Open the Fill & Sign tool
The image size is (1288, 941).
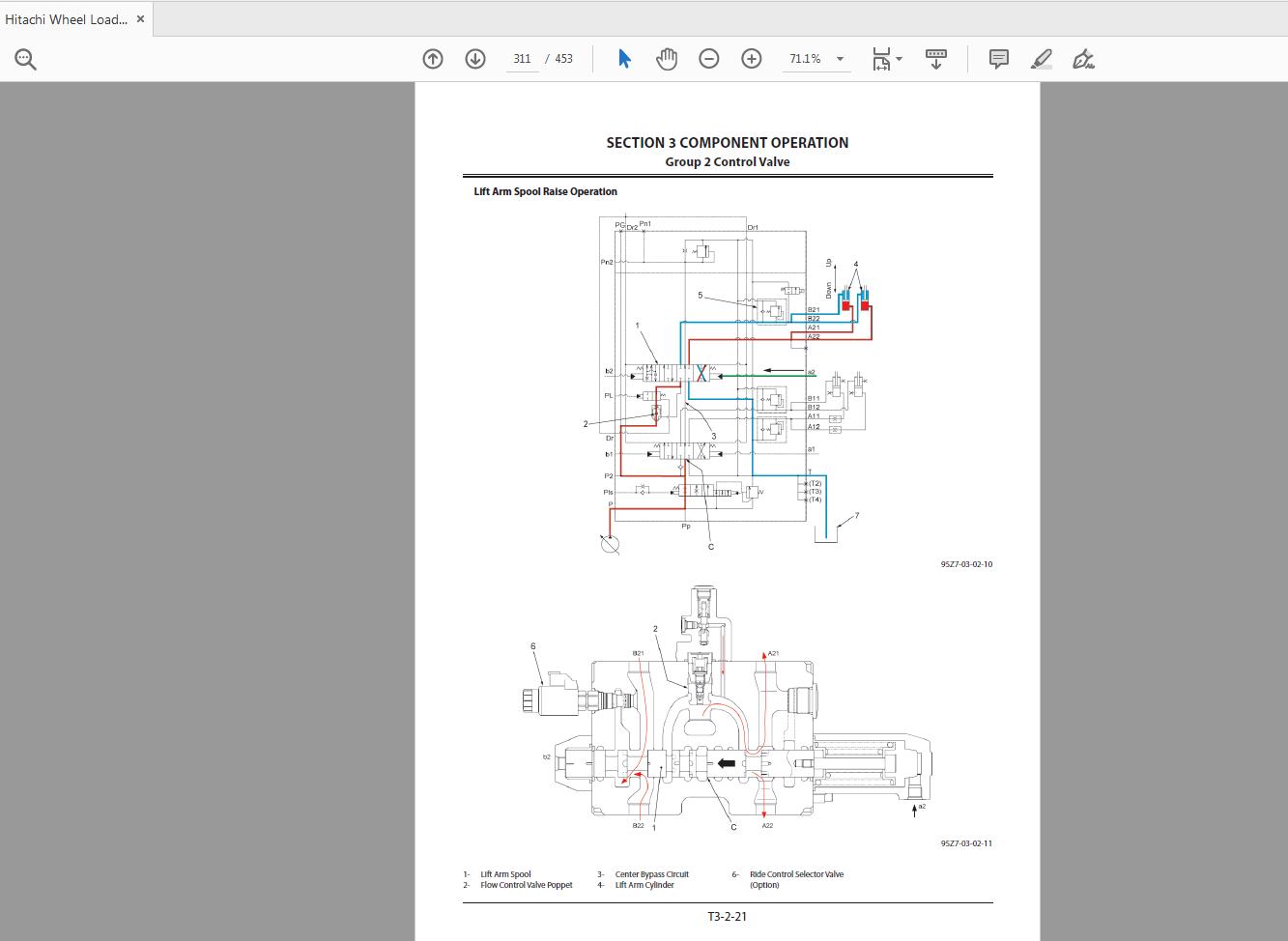click(1082, 59)
